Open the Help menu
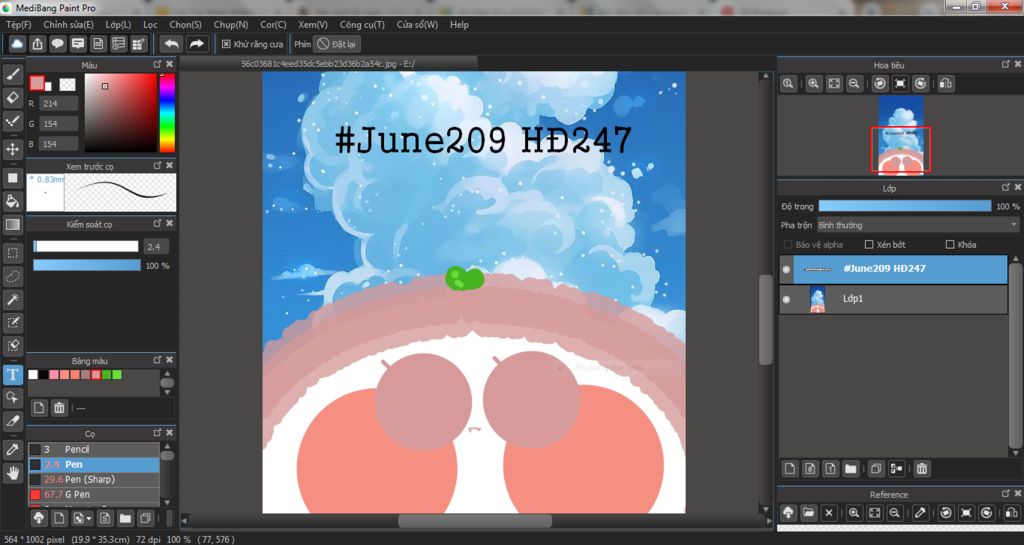 459,24
